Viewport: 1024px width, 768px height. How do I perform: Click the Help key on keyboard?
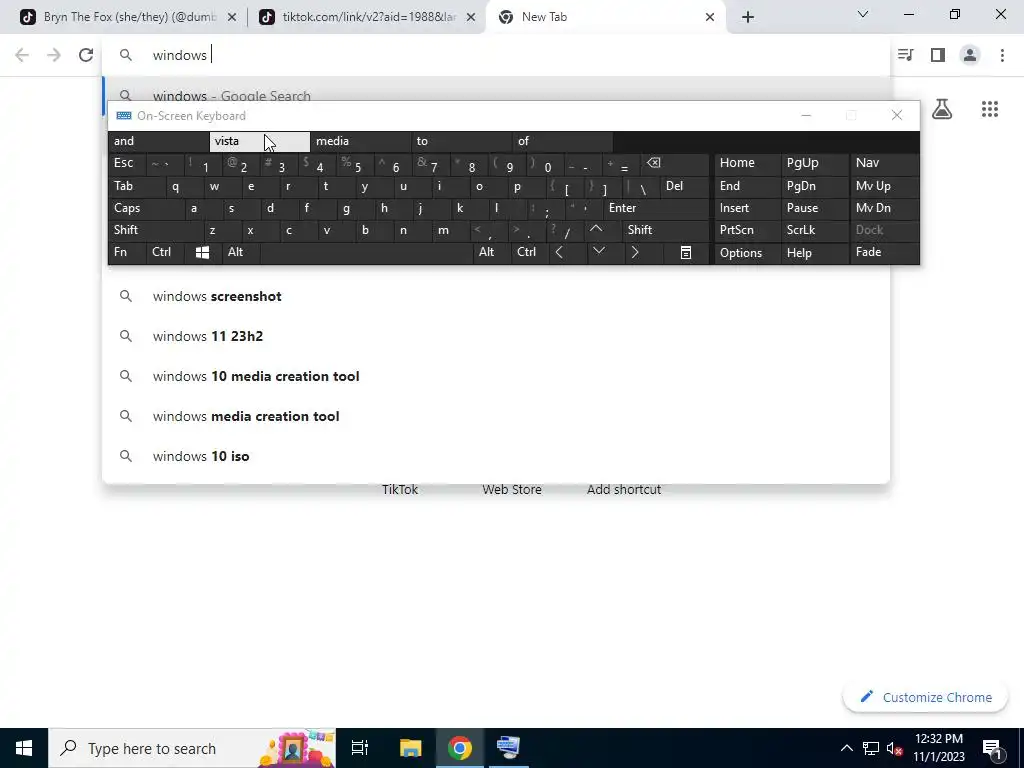click(815, 252)
